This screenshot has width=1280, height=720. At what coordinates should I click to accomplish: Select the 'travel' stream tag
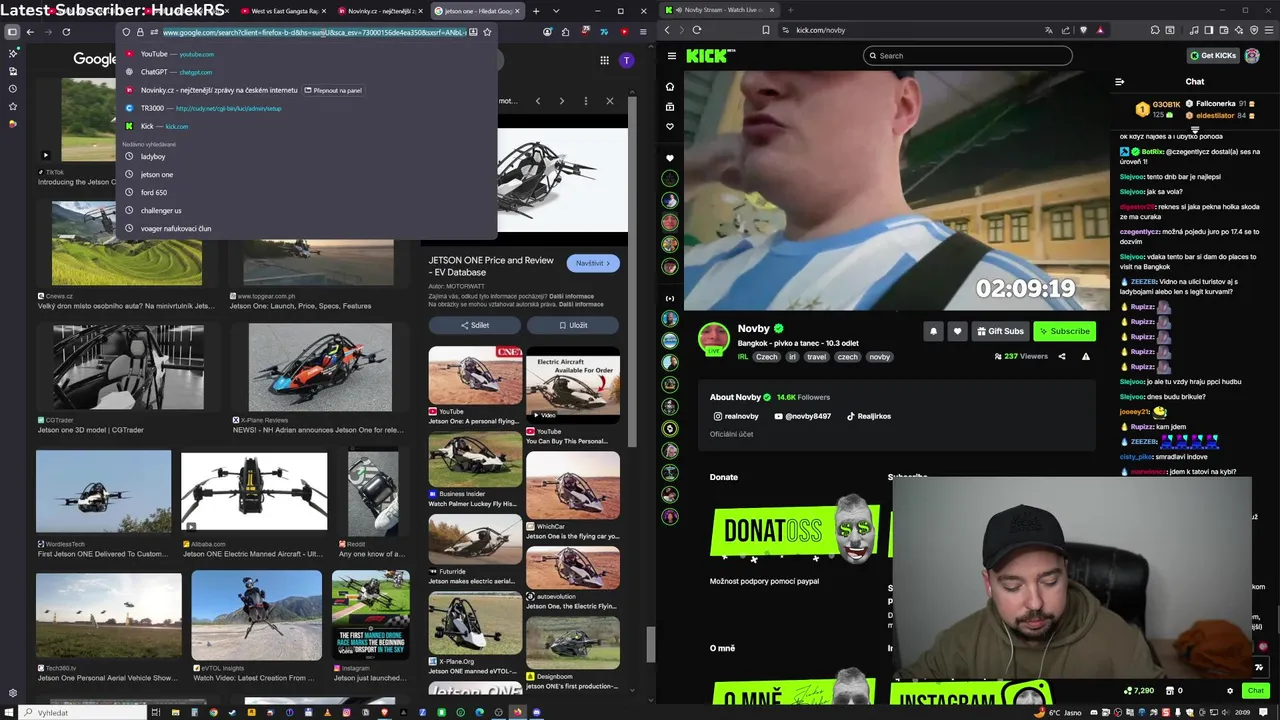pyautogui.click(x=817, y=357)
